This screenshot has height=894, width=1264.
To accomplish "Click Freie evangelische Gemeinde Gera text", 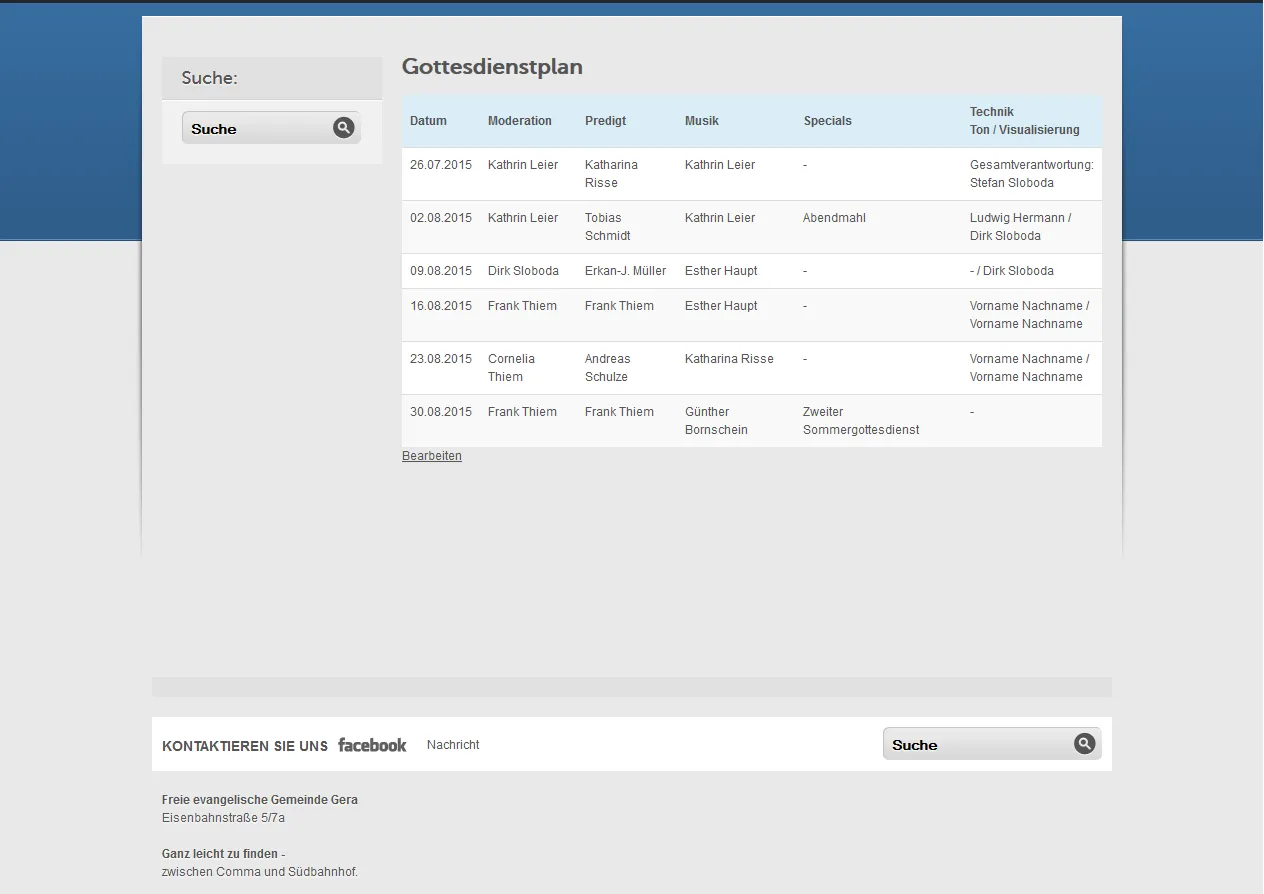I will [x=260, y=800].
